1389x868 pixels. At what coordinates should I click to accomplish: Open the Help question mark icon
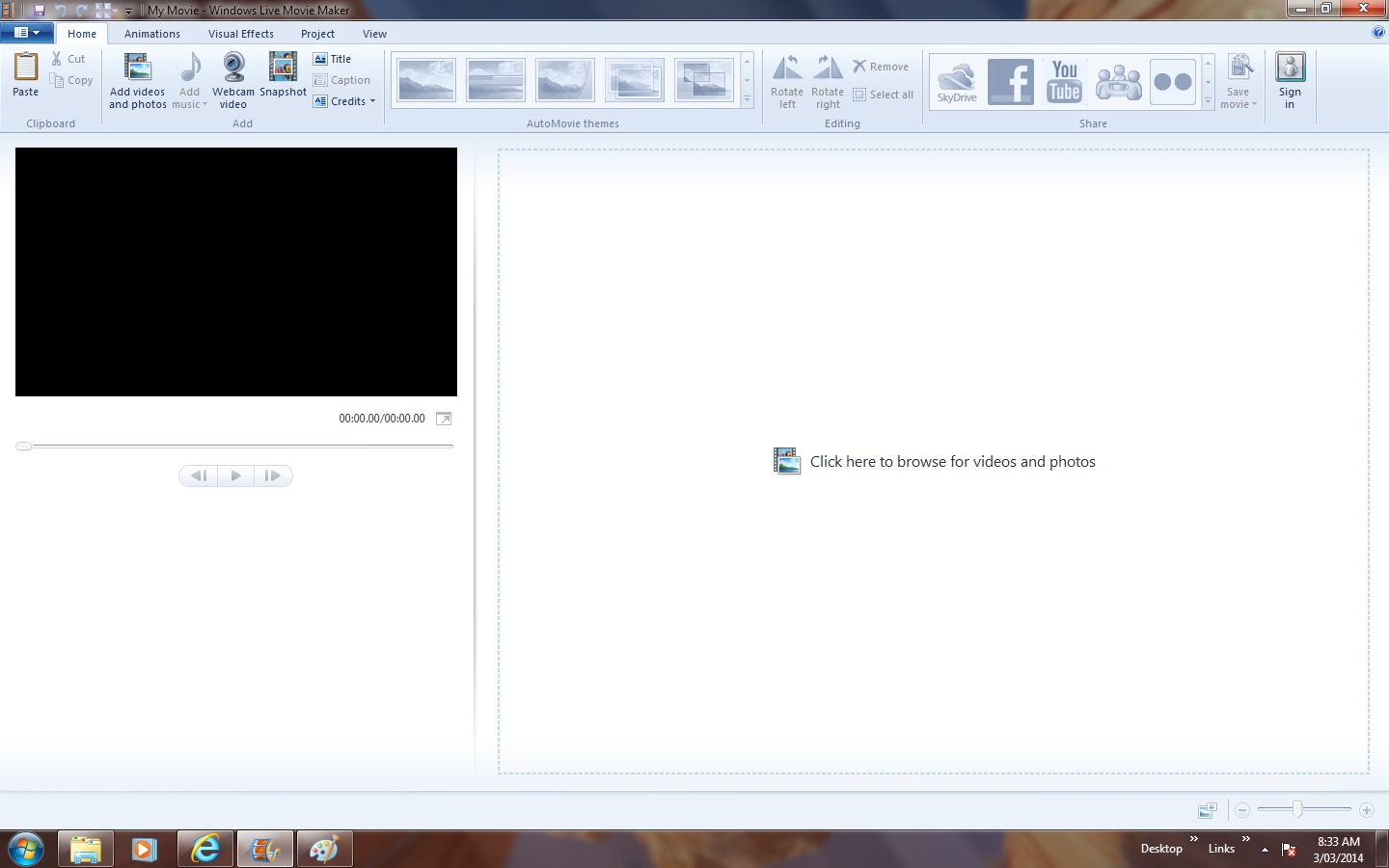point(1377,32)
